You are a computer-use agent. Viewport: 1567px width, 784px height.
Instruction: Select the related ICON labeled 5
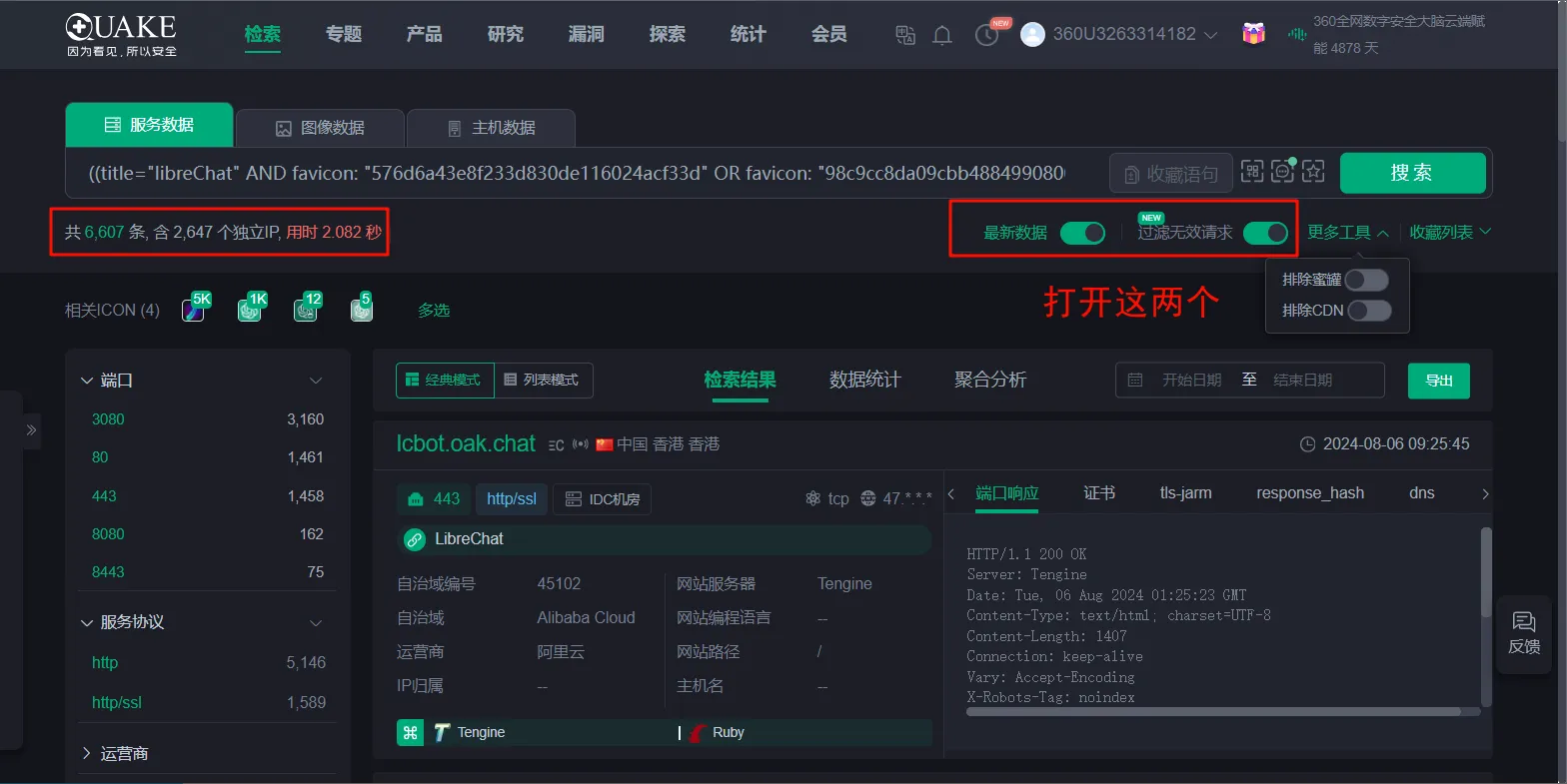click(362, 309)
